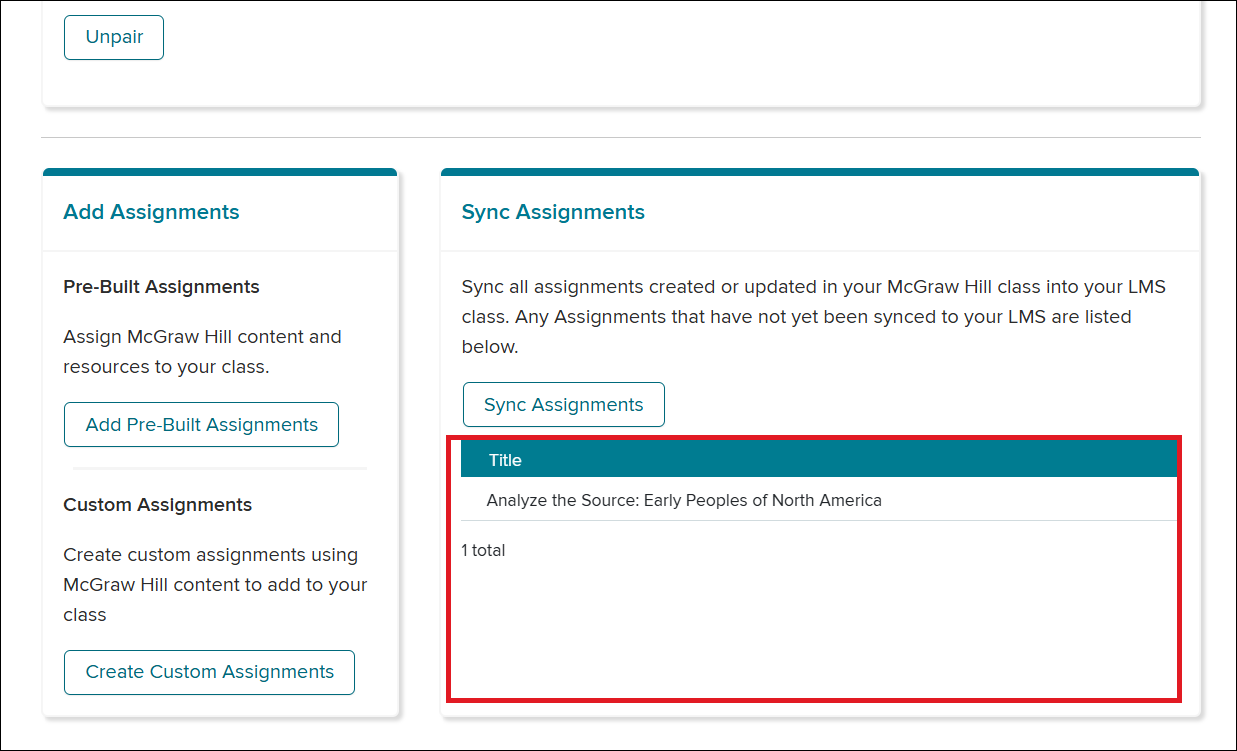The width and height of the screenshot is (1237, 751).
Task: Click the Add Assignments panel heading
Action: pos(151,212)
